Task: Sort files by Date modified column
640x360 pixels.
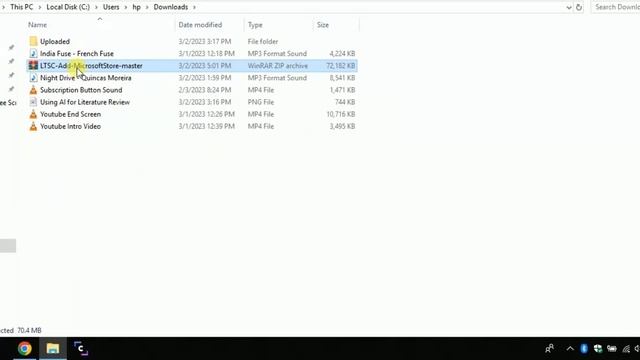Action: [x=200, y=25]
